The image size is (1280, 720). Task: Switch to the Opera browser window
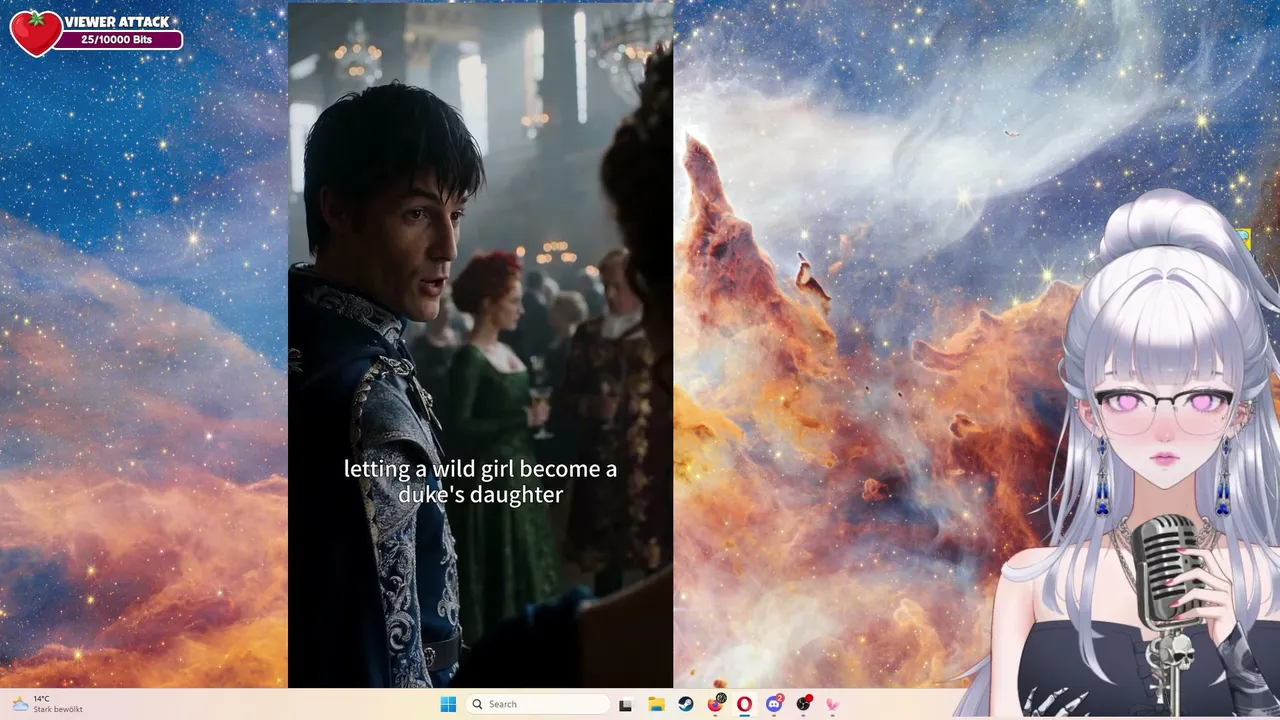tap(744, 704)
